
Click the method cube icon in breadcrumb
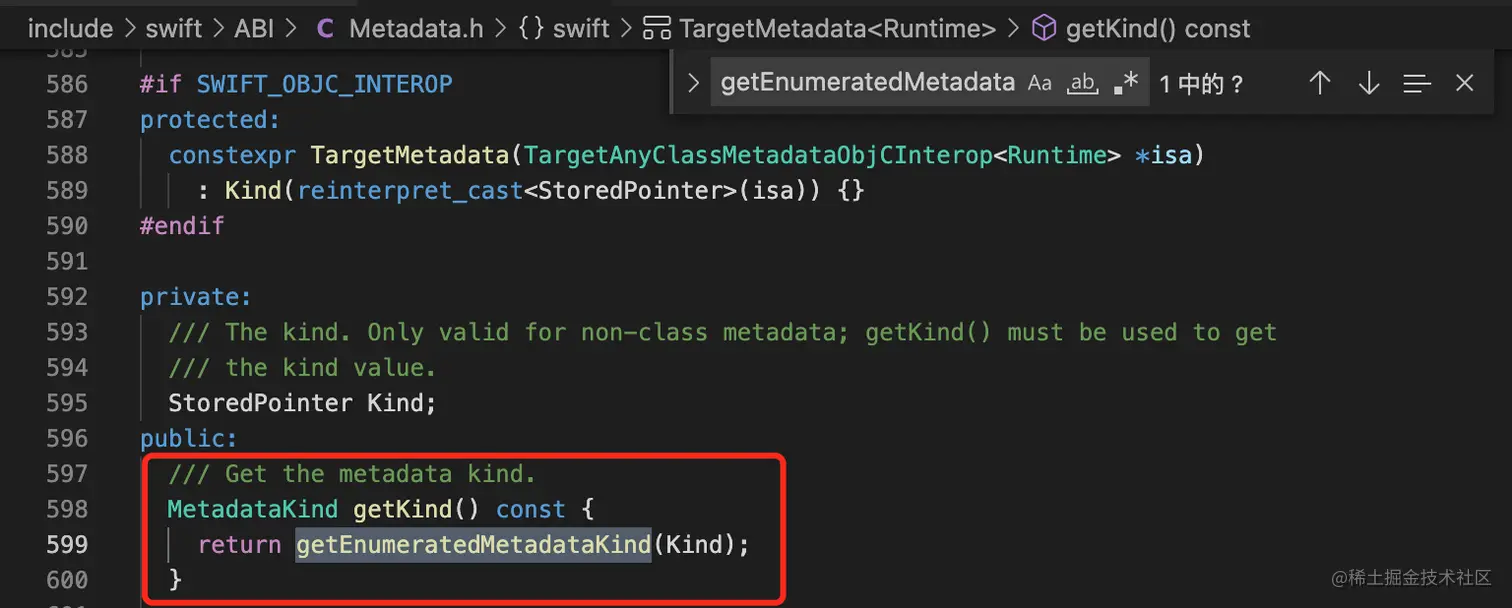pos(1044,29)
